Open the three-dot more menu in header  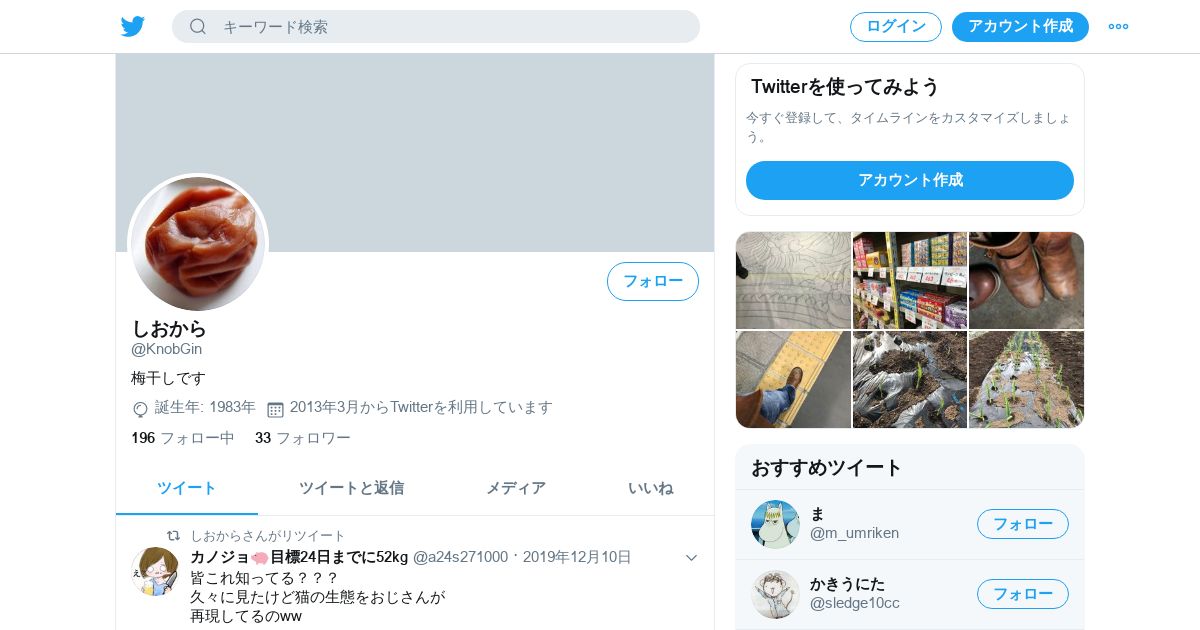tap(1118, 27)
